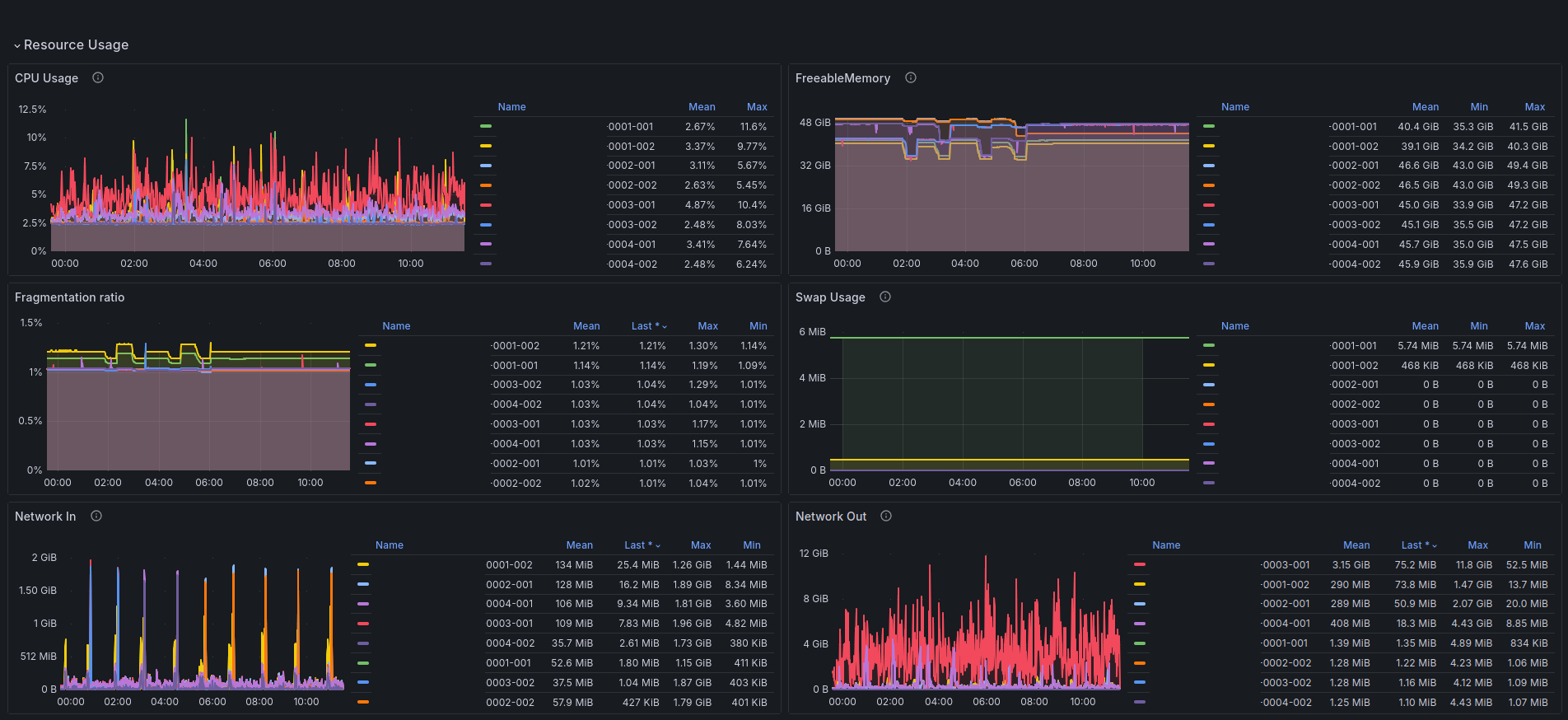
Task: Collapse the Resource Usage row
Action: [72, 44]
